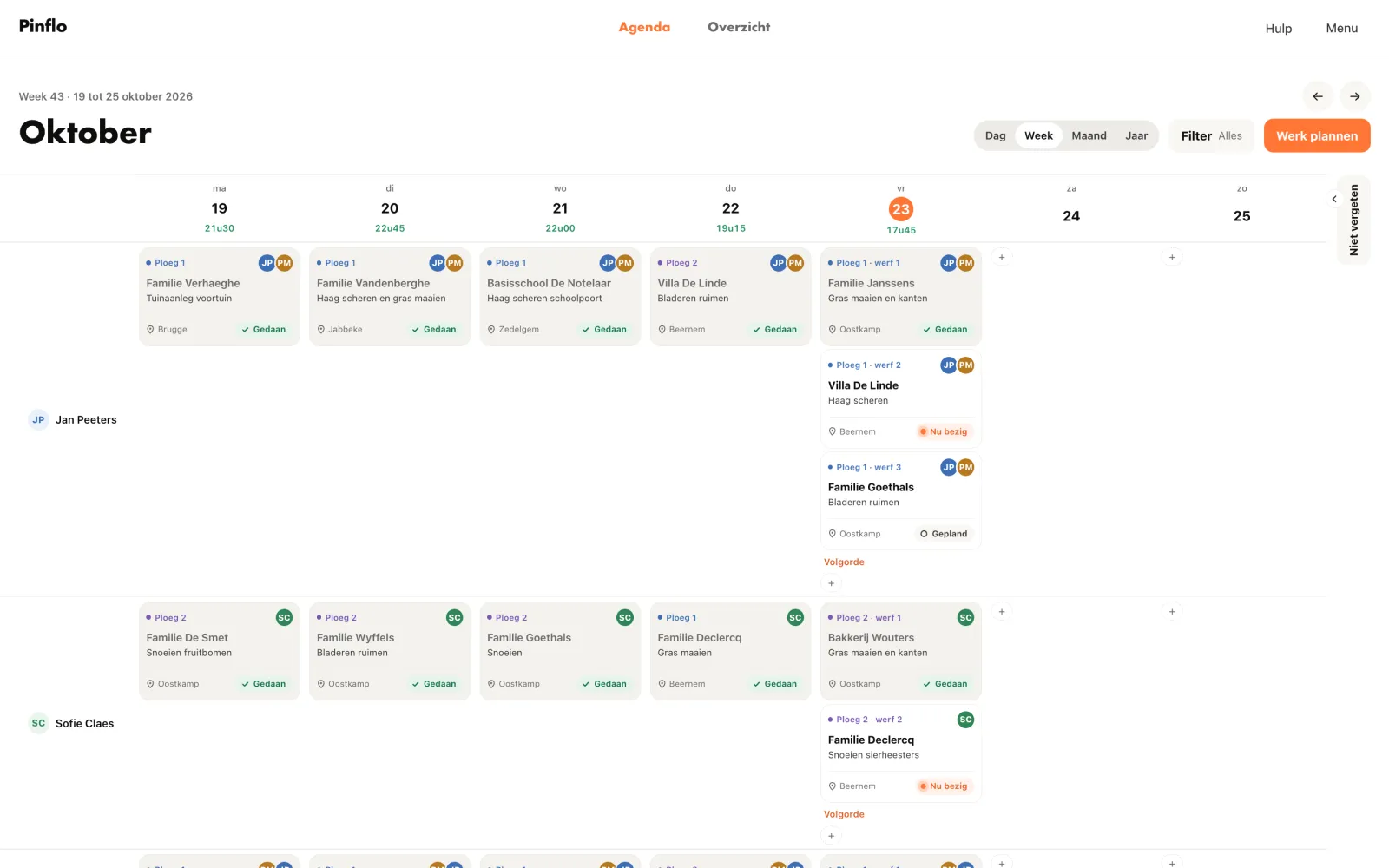Open the Agenda tab
1389x868 pixels.
(x=644, y=27)
